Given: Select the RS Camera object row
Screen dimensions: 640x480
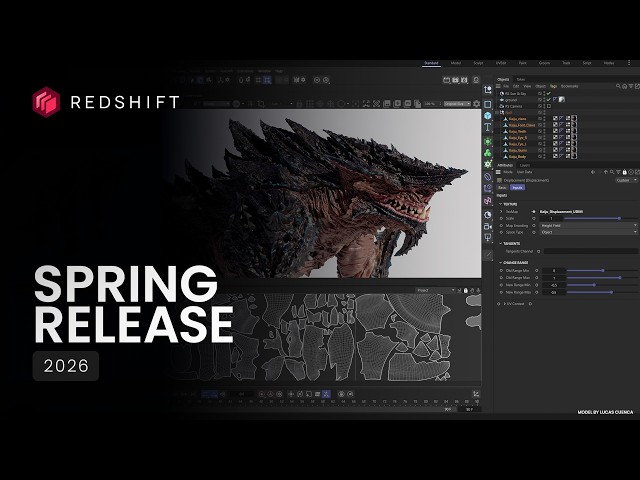Looking at the screenshot, I should (513, 106).
